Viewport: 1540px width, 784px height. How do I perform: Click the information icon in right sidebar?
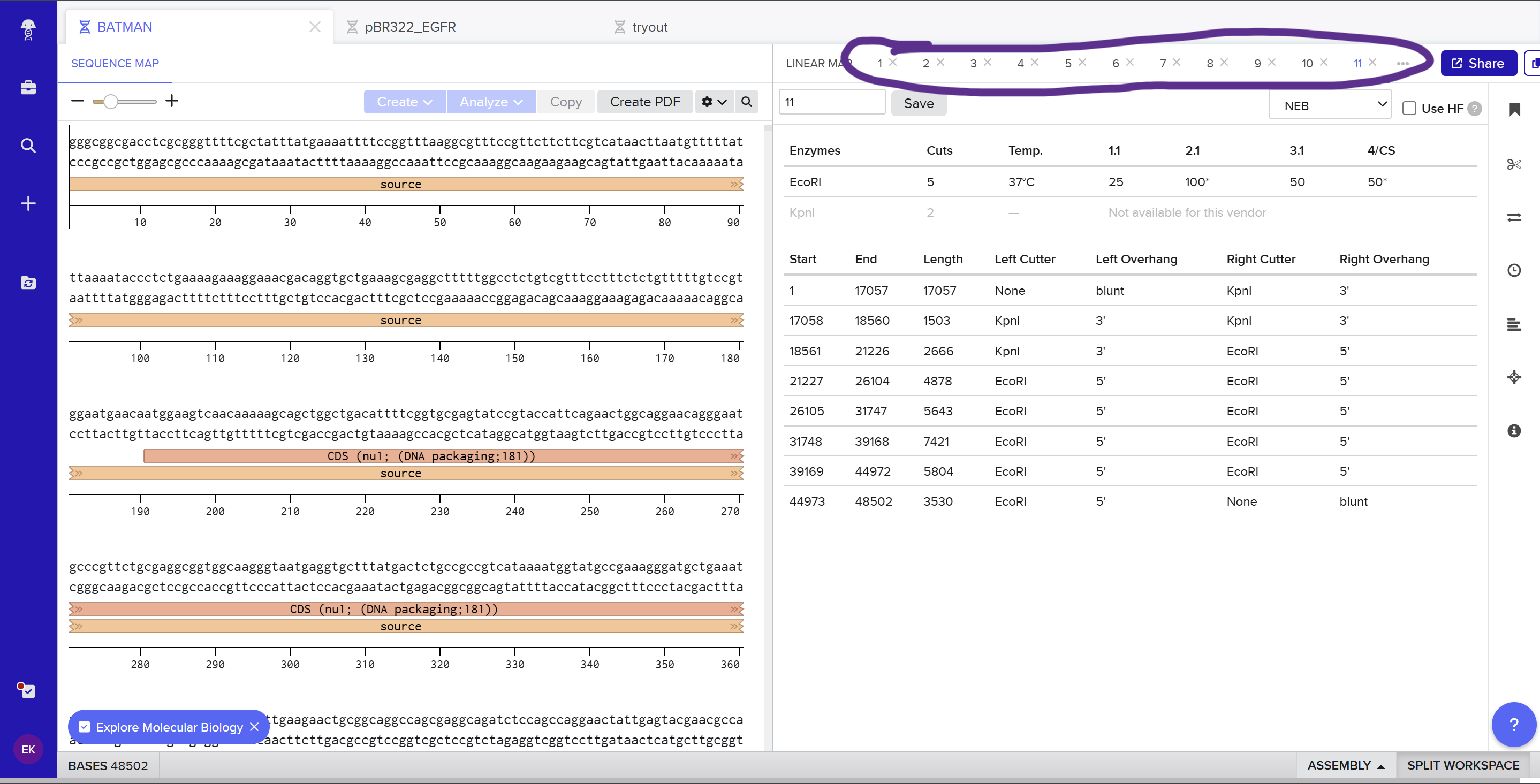coord(1514,431)
